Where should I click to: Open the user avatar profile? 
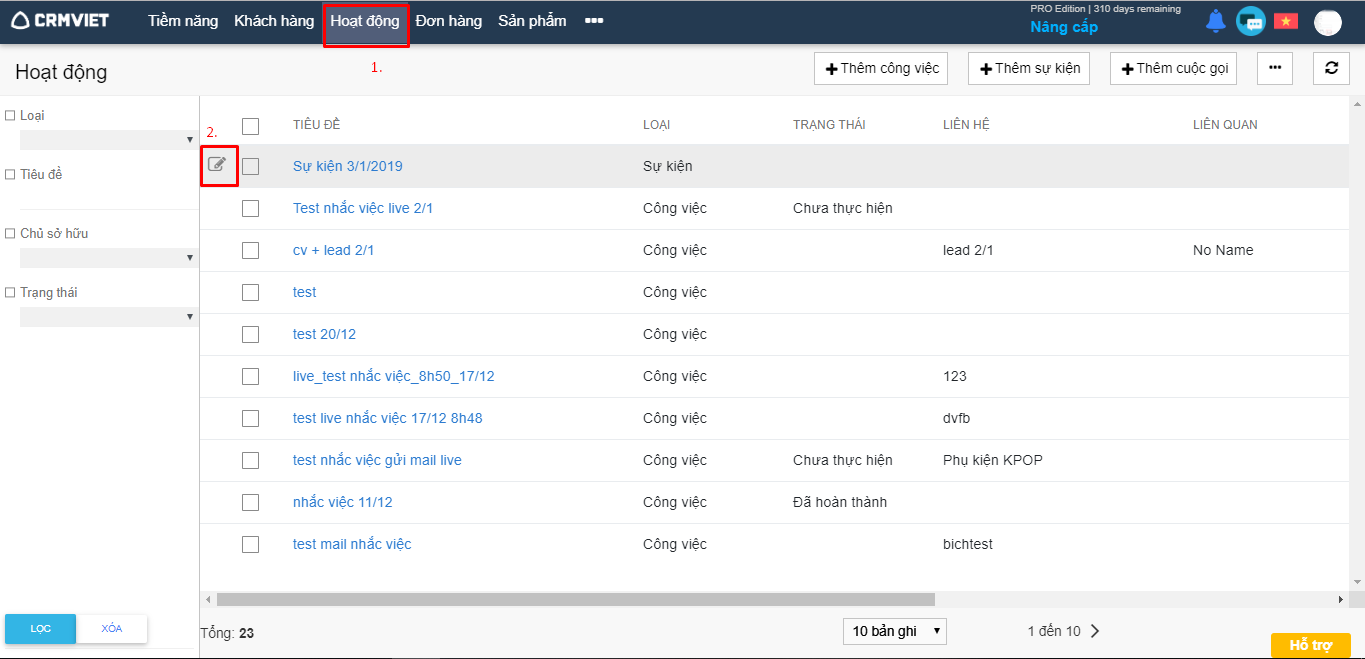(x=1327, y=22)
